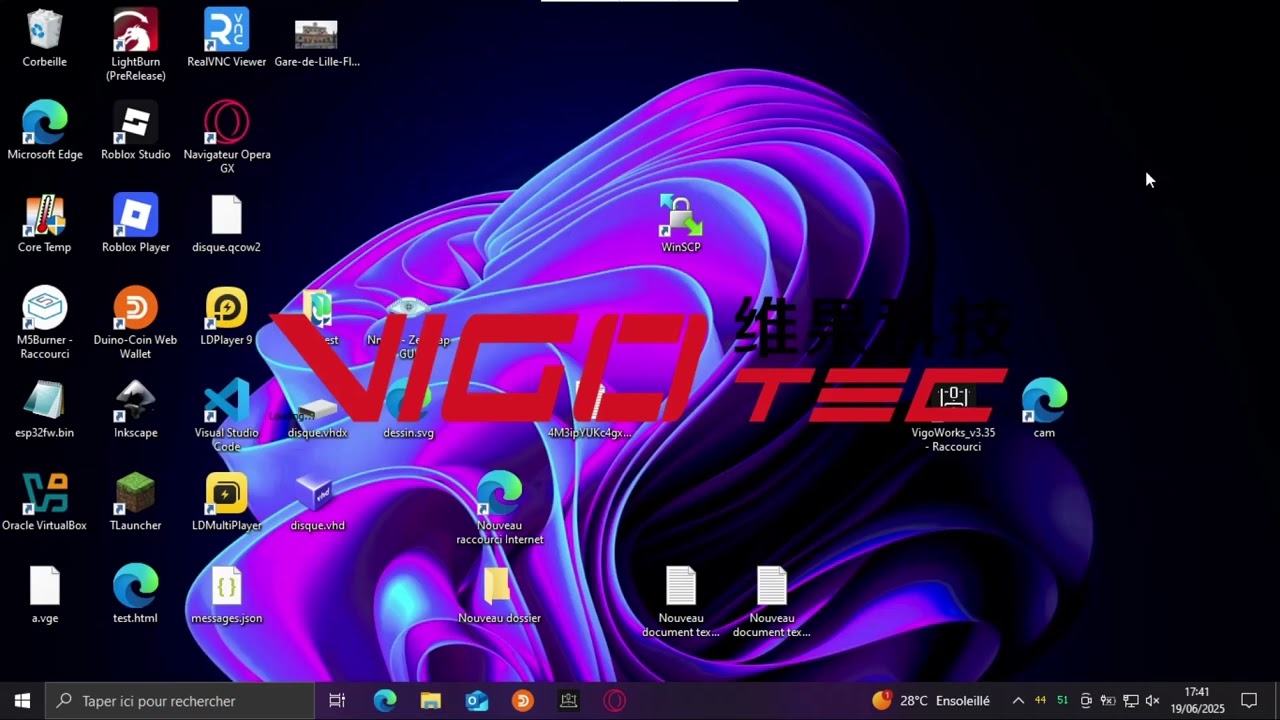
Task: Select the disque.vhdx disk image
Action: coord(317,417)
